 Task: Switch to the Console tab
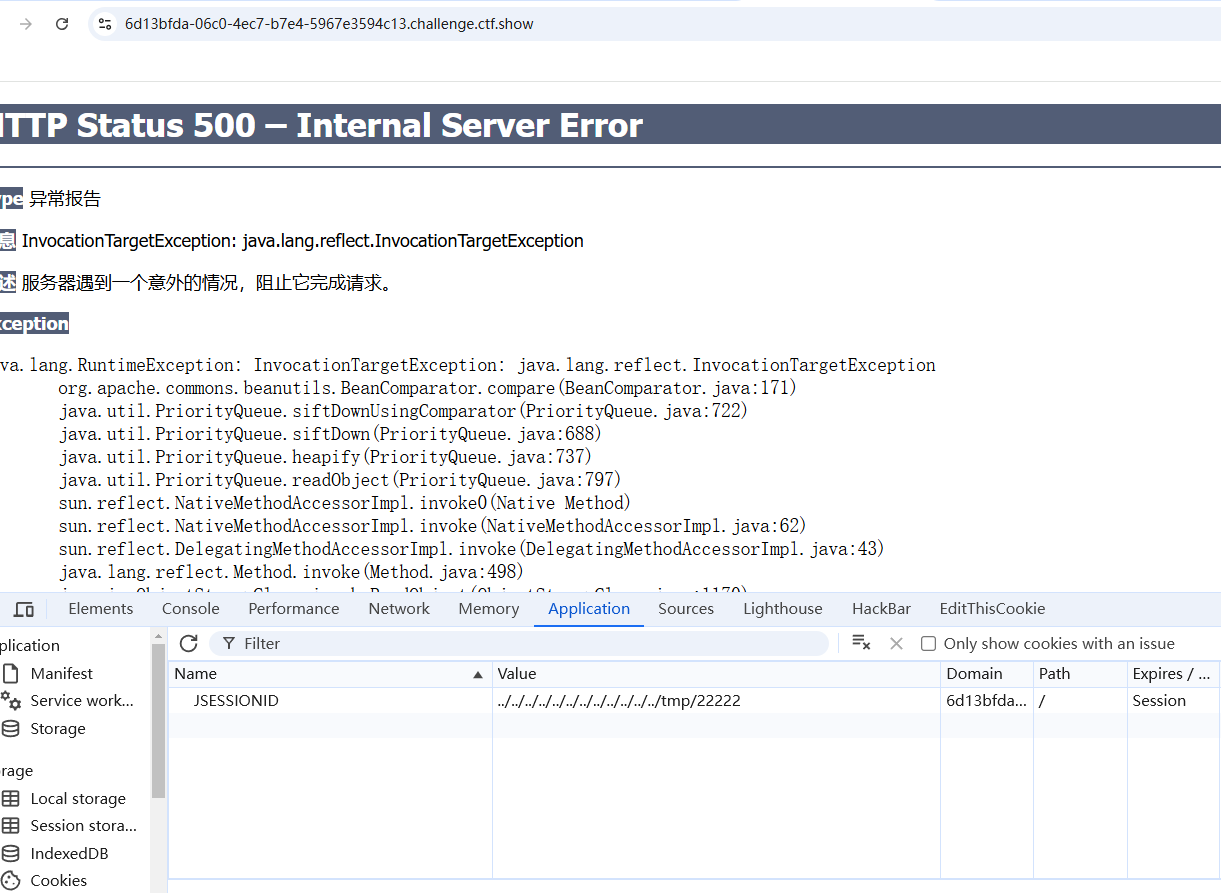pos(190,609)
